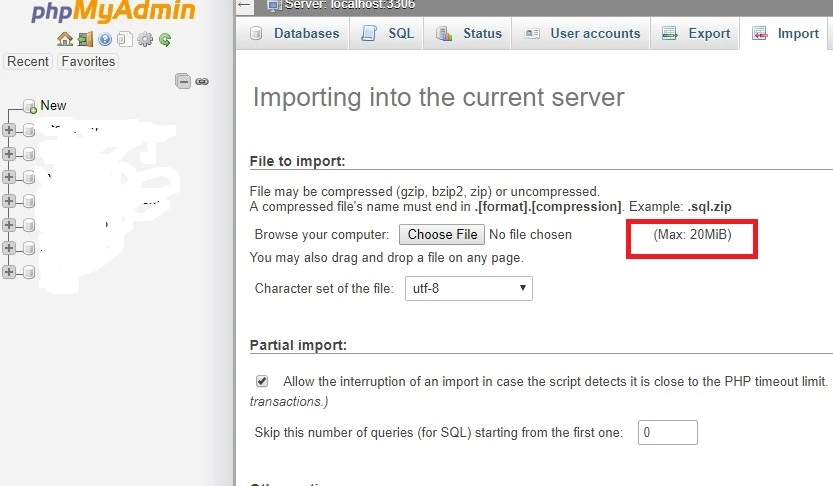Select the Import tab
Screen dimensions: 833x486
785,33
